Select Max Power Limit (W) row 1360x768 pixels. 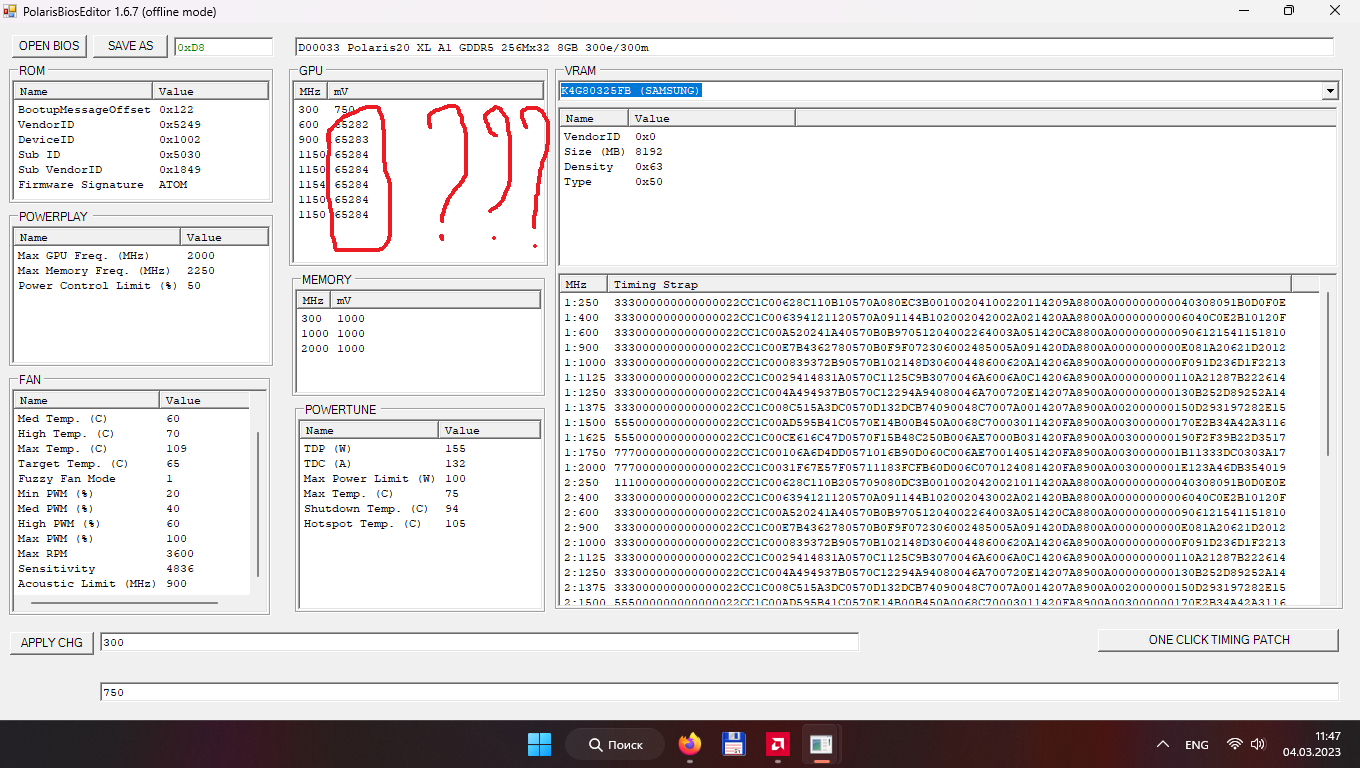tap(420, 479)
